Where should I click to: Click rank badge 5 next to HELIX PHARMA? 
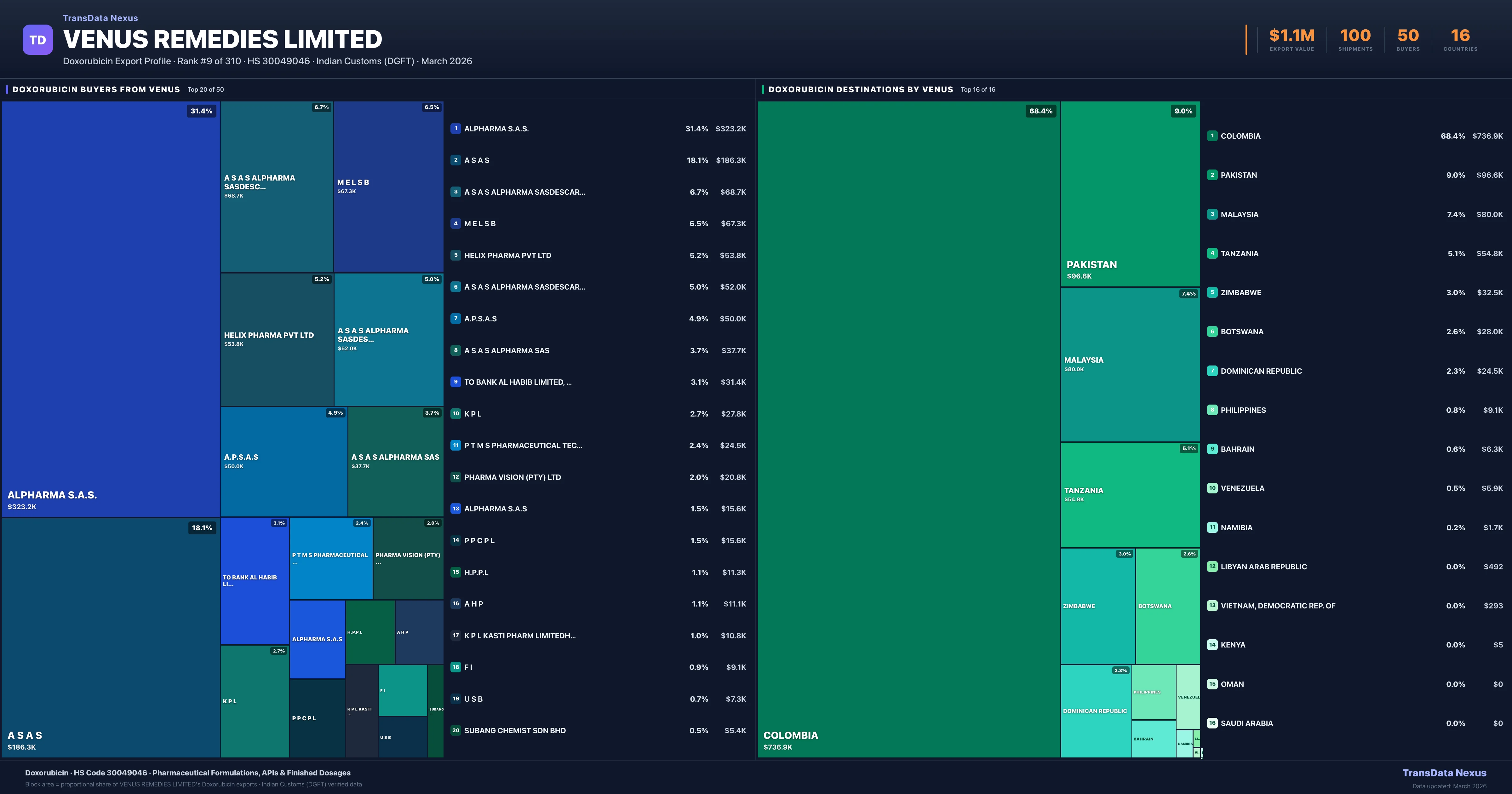[x=455, y=256]
